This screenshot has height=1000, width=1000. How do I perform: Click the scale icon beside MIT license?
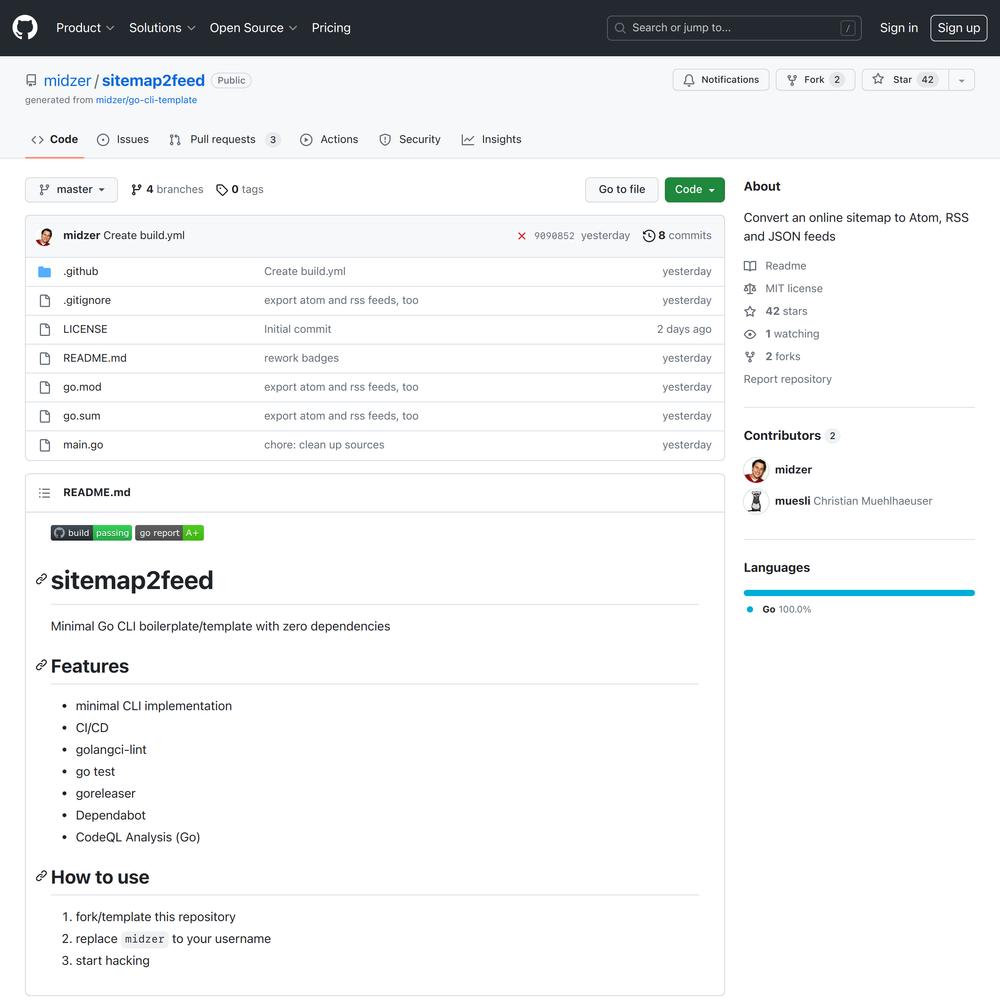tap(750, 288)
